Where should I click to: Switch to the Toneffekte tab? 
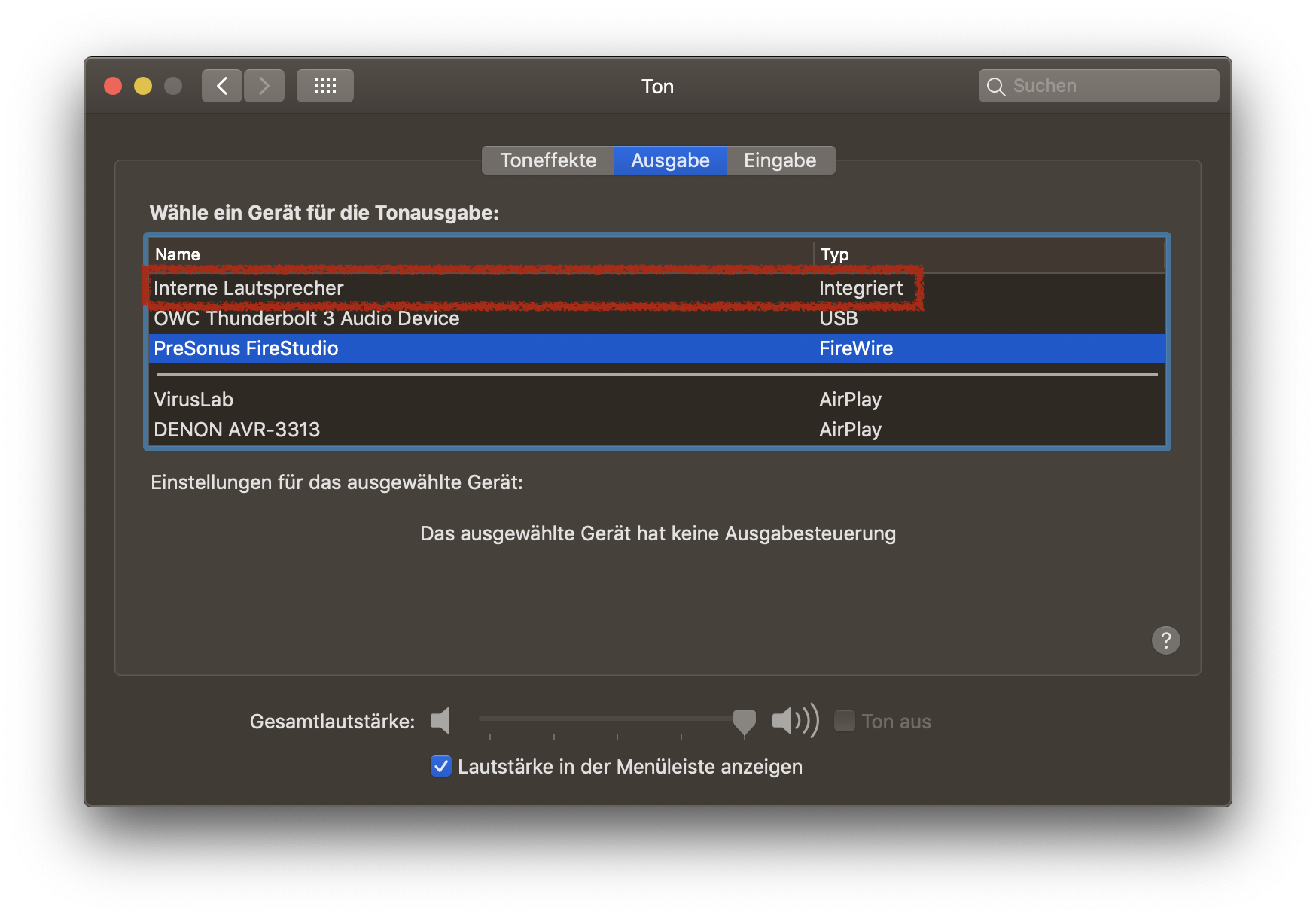coord(548,160)
